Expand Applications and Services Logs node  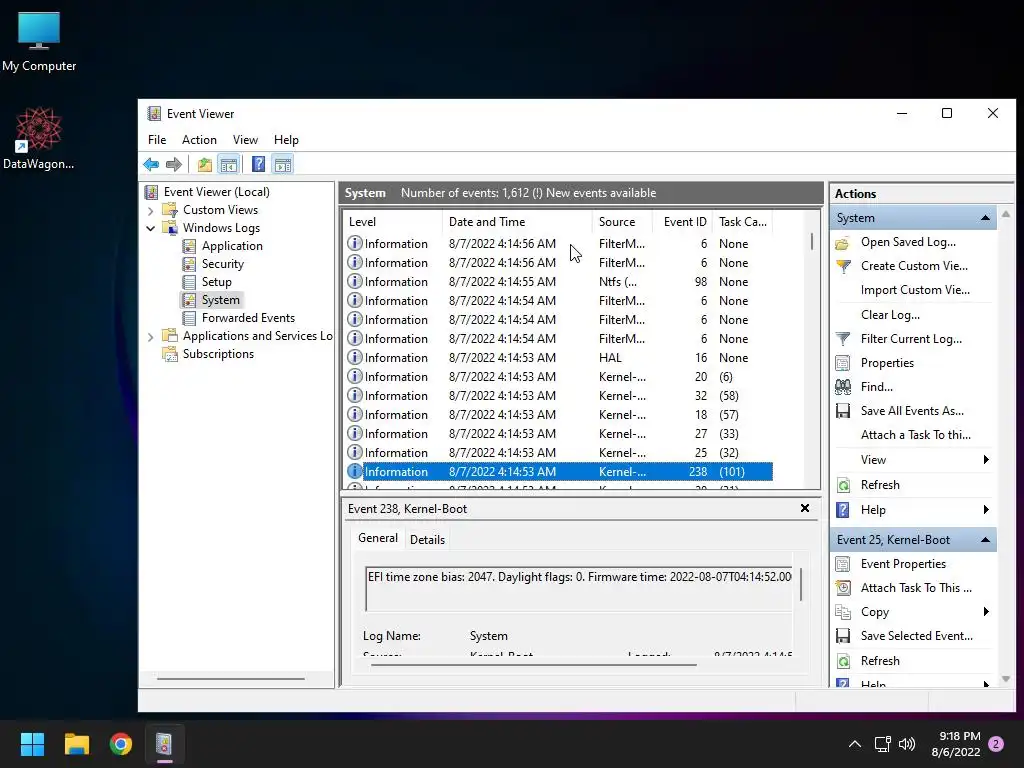pos(151,337)
